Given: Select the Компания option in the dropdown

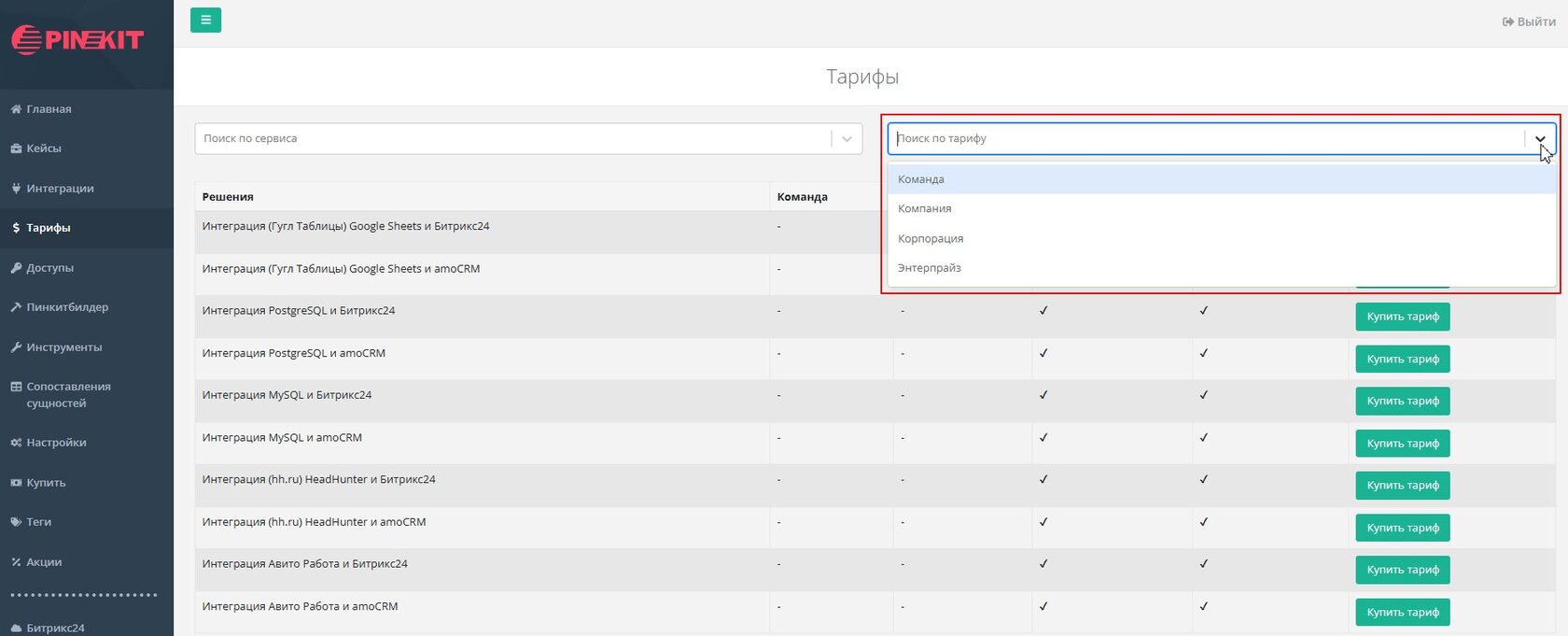Looking at the screenshot, I should point(1222,209).
